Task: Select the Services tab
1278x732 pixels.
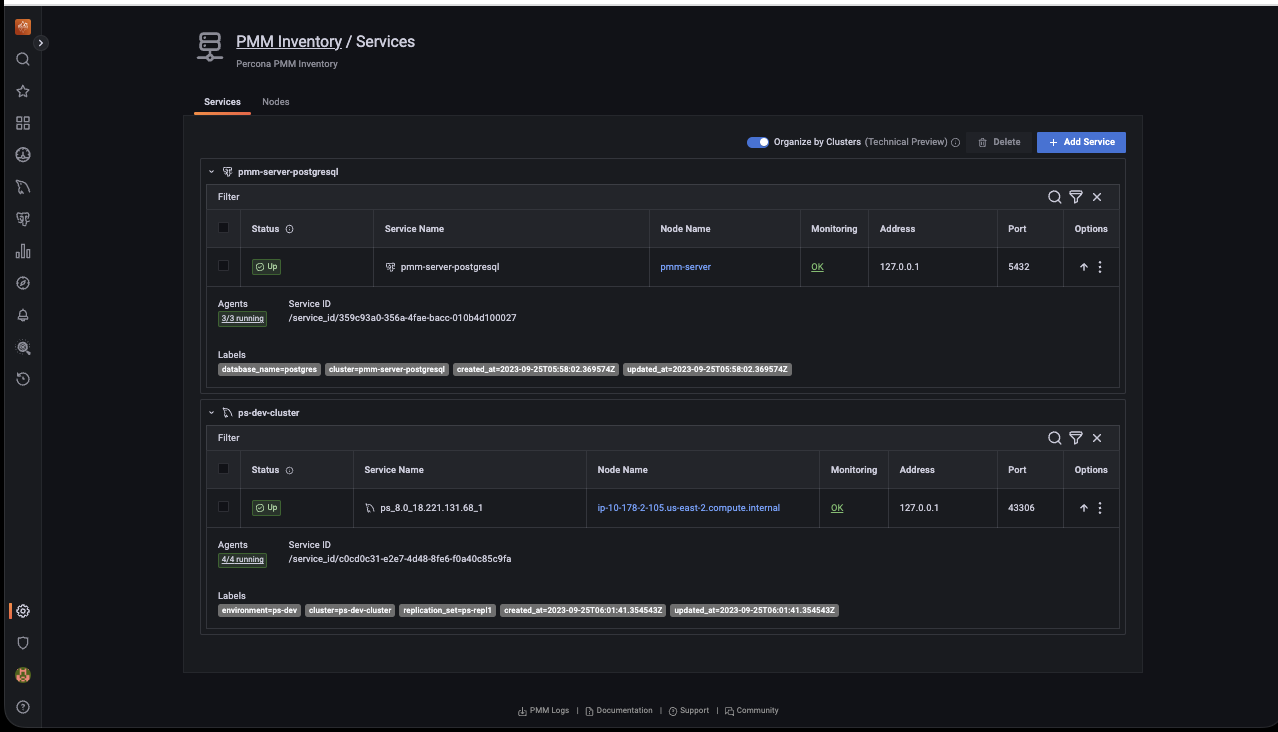Action: (222, 102)
